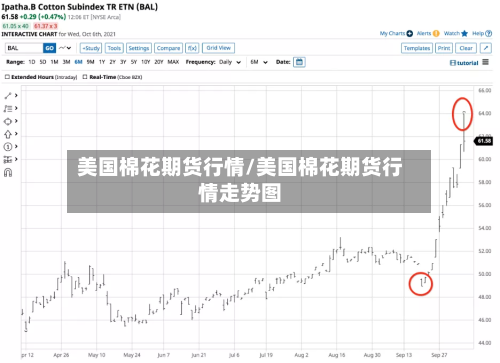
Task: Click the pop-out expand chart icon
Action: click(486, 48)
